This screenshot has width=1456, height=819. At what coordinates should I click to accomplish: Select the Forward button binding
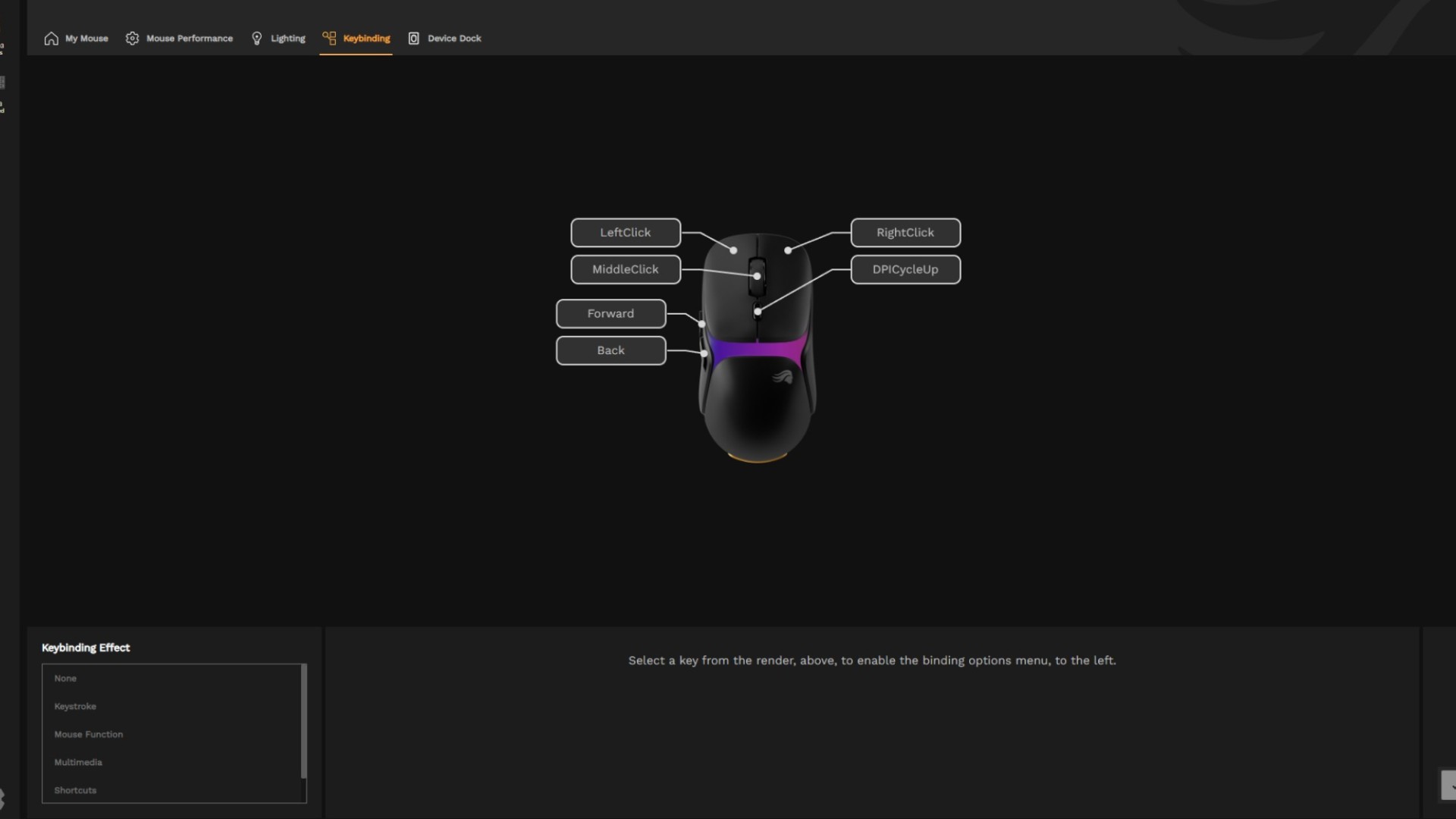coord(610,313)
